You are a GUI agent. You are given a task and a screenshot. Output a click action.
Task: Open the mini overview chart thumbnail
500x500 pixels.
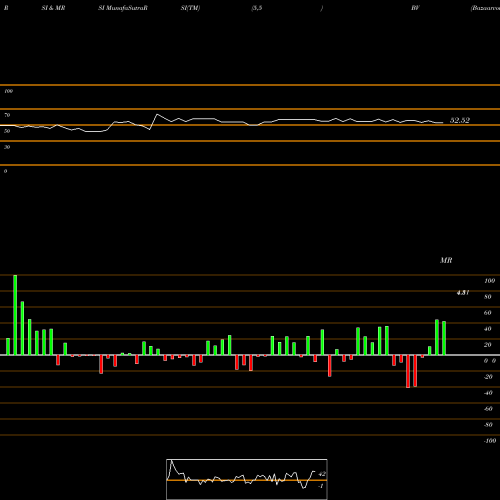pyautogui.click(x=247, y=479)
